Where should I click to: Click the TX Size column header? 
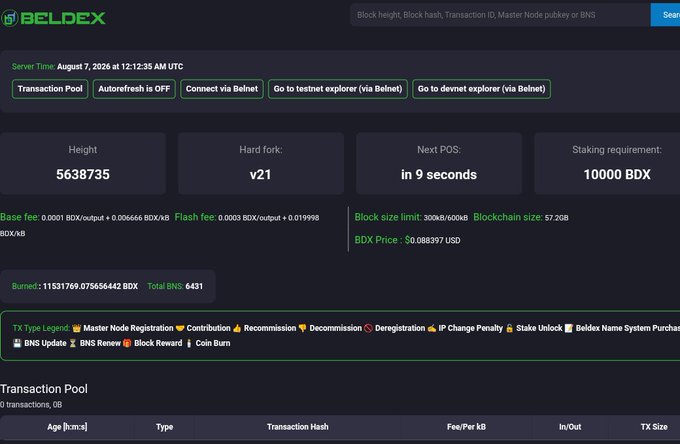pyautogui.click(x=654, y=427)
